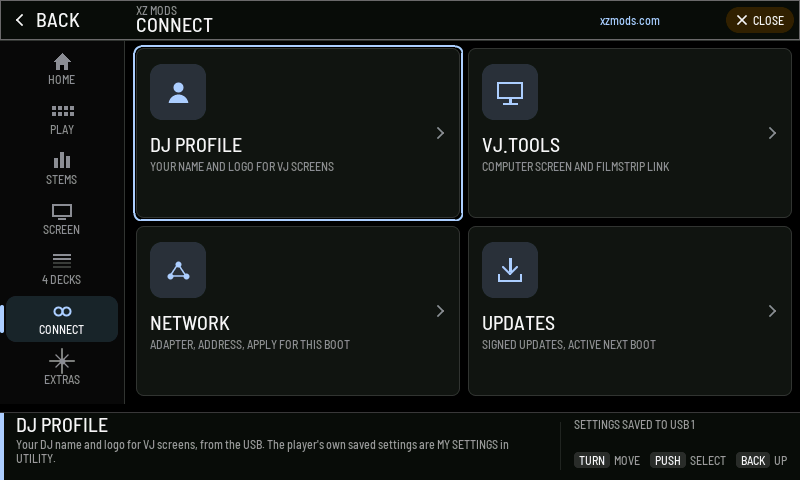Open the VJ.TOOLS card title
The width and height of the screenshot is (800, 480).
click(x=521, y=145)
